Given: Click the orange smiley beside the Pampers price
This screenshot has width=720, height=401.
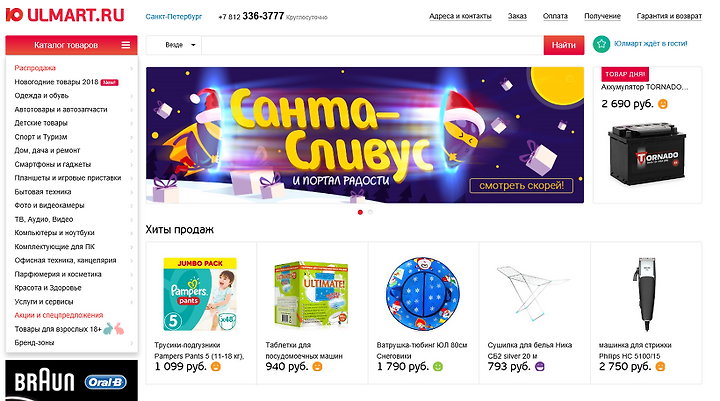Looking at the screenshot, I should click(x=215, y=367).
